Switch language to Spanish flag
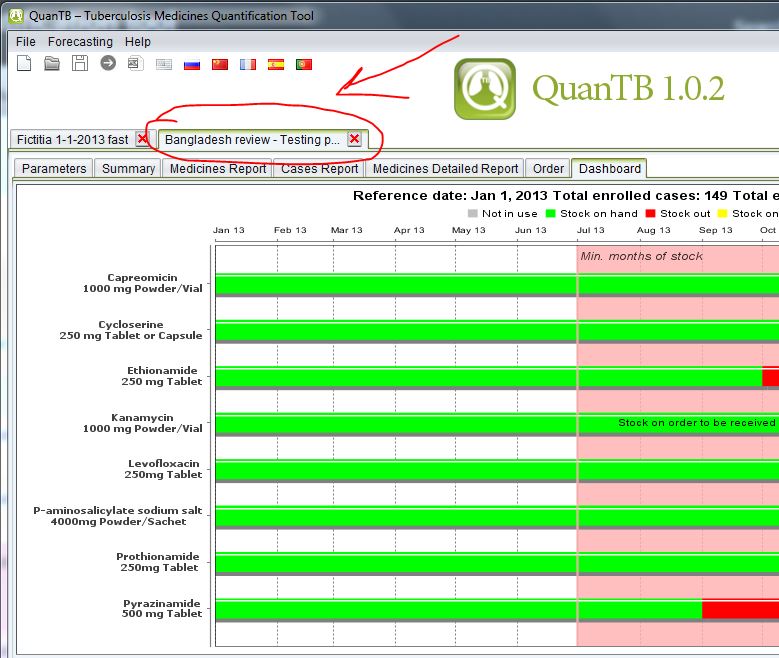779x658 pixels. point(276,64)
